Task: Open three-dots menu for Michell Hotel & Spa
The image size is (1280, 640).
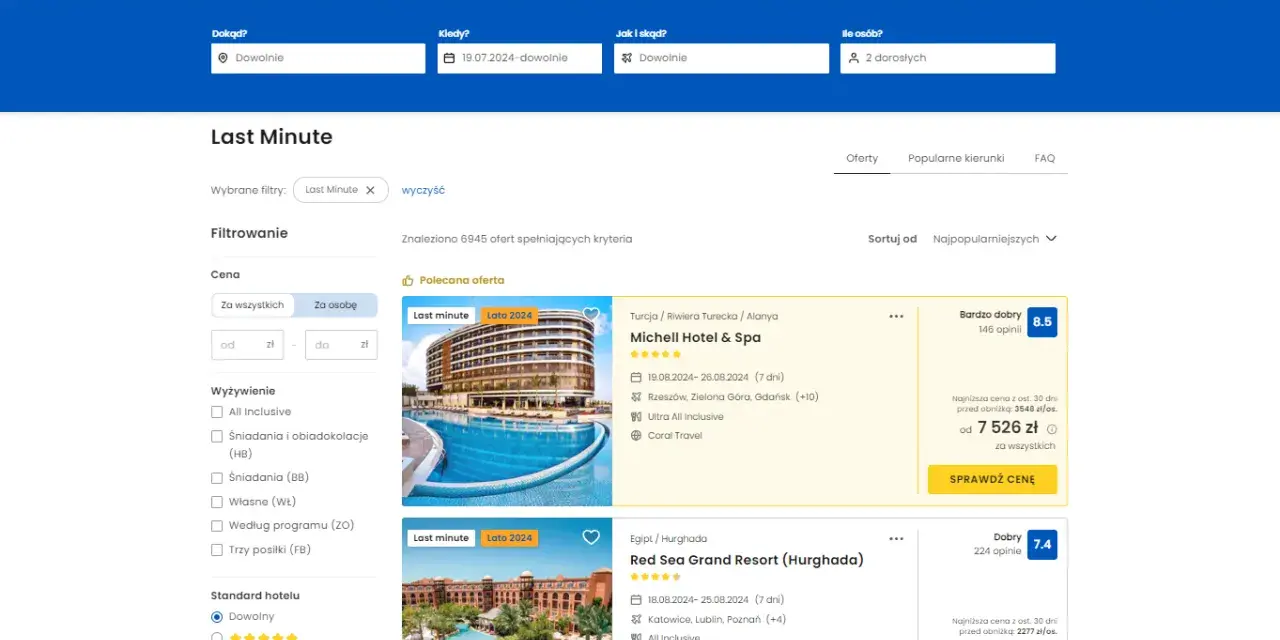Action: click(x=896, y=316)
